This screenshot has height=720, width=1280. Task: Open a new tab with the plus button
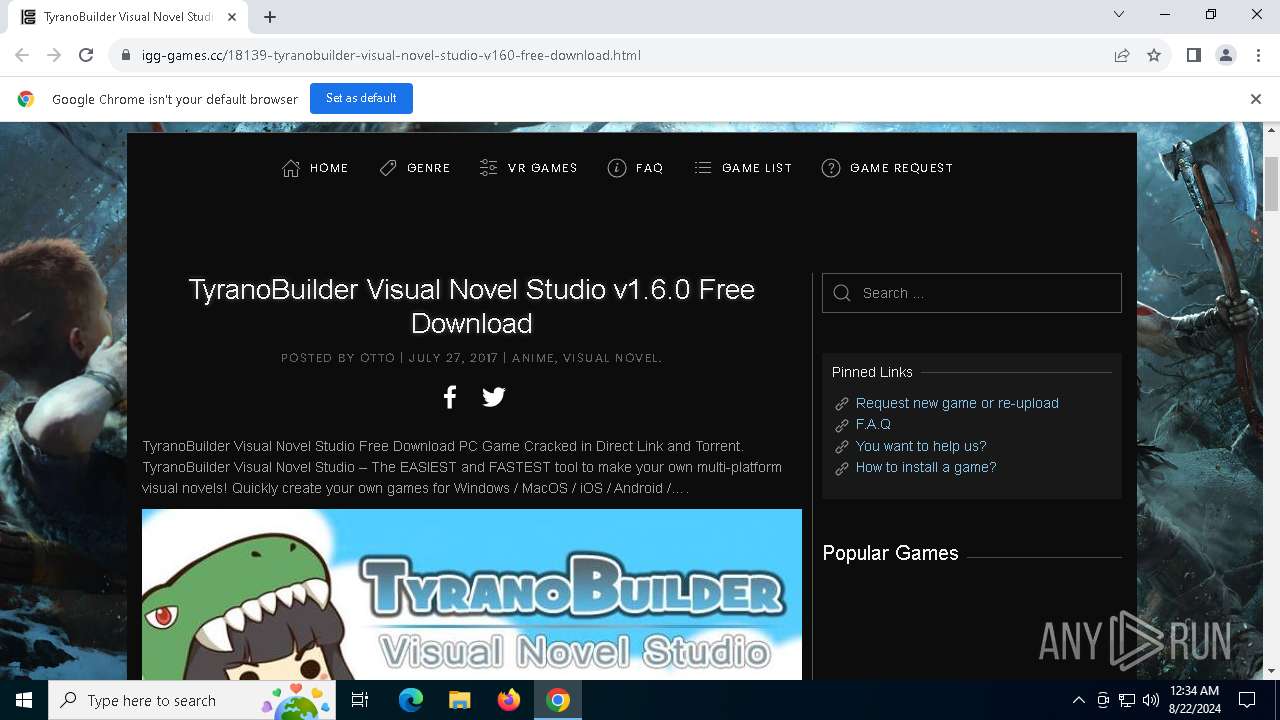click(270, 17)
